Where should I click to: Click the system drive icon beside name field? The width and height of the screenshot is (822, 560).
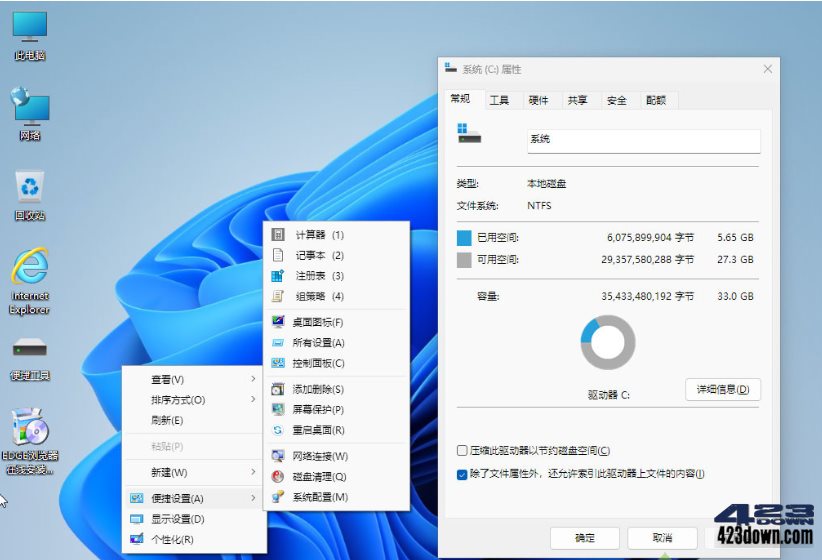tap(469, 133)
